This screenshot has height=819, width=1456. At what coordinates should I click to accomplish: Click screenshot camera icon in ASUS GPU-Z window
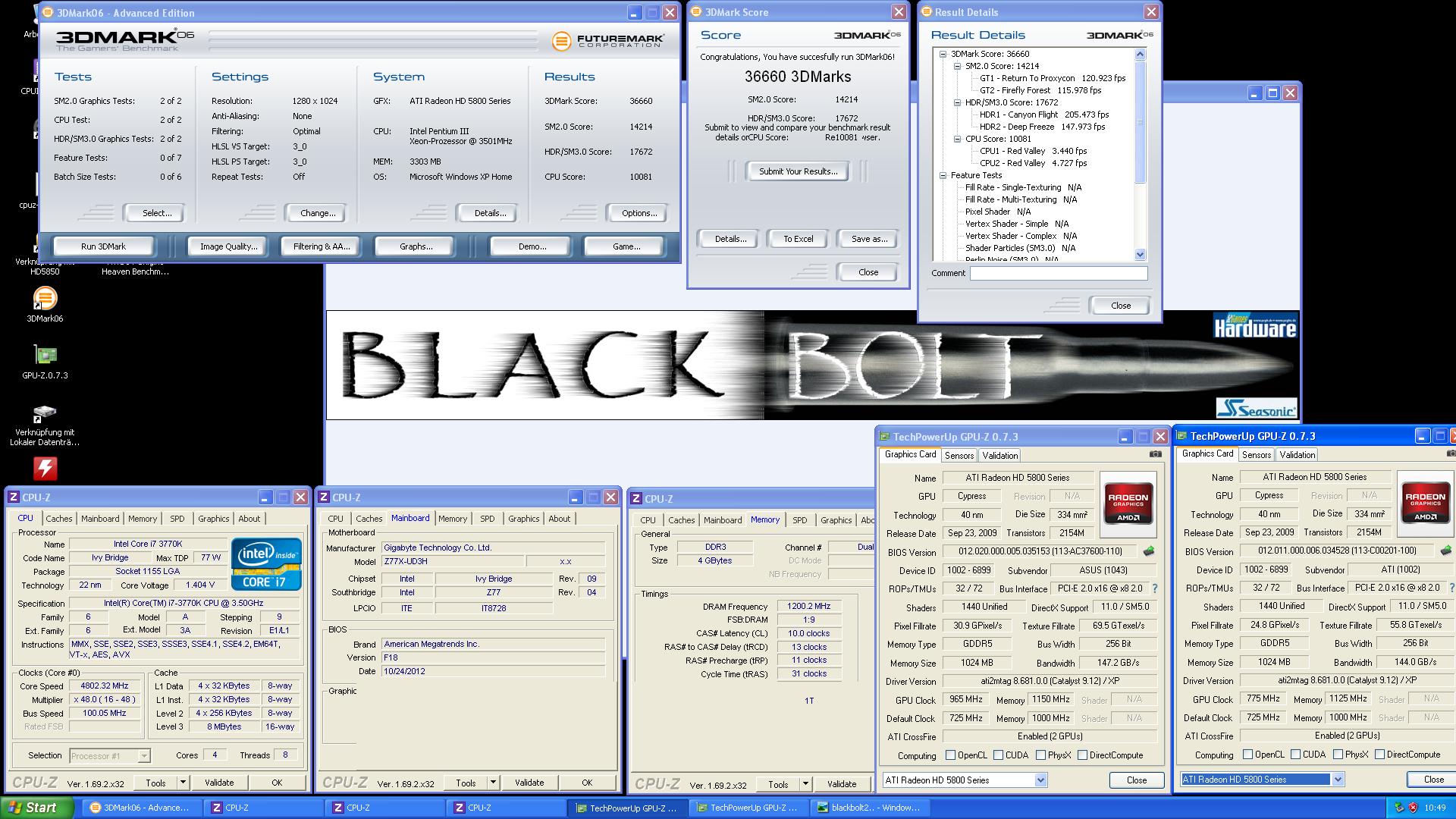(x=1155, y=454)
